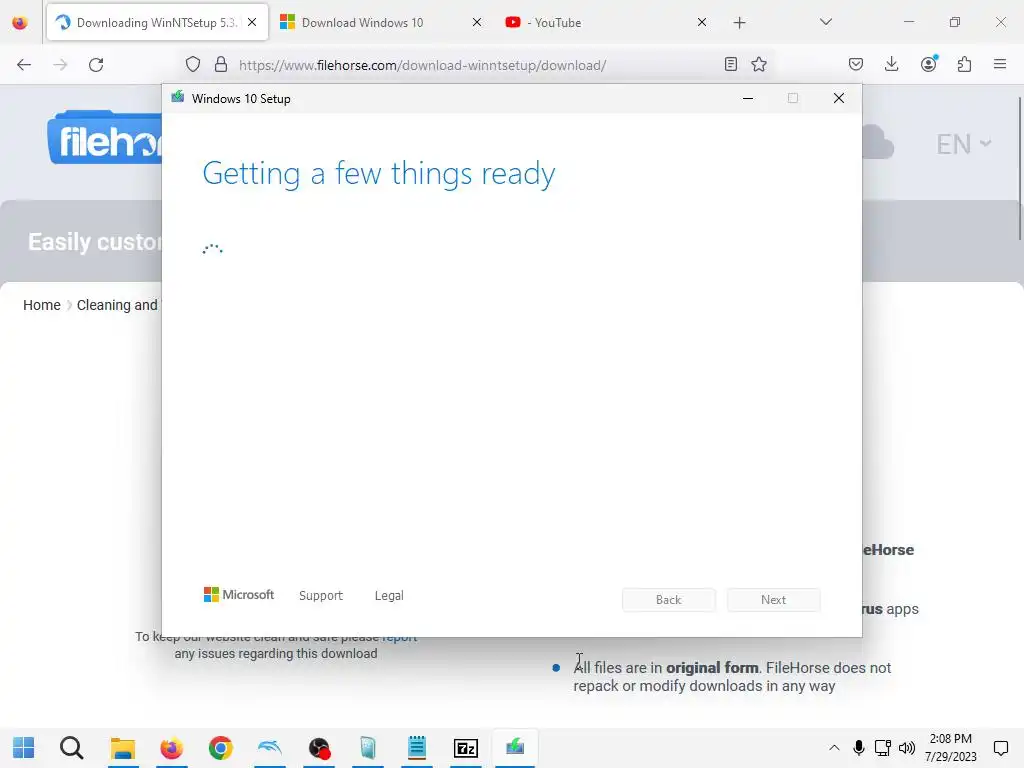Image resolution: width=1024 pixels, height=768 pixels.
Task: Click the site padlock icon
Action: pyautogui.click(x=221, y=65)
